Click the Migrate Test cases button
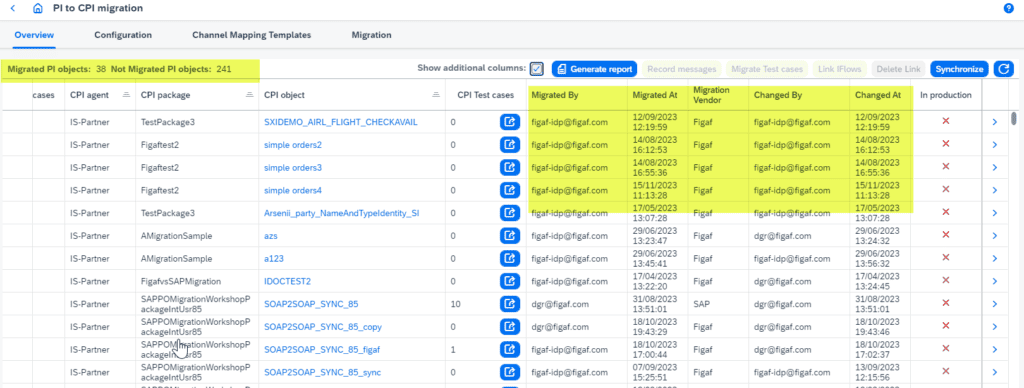Screen dimensions: 1024x388 click(x=767, y=69)
